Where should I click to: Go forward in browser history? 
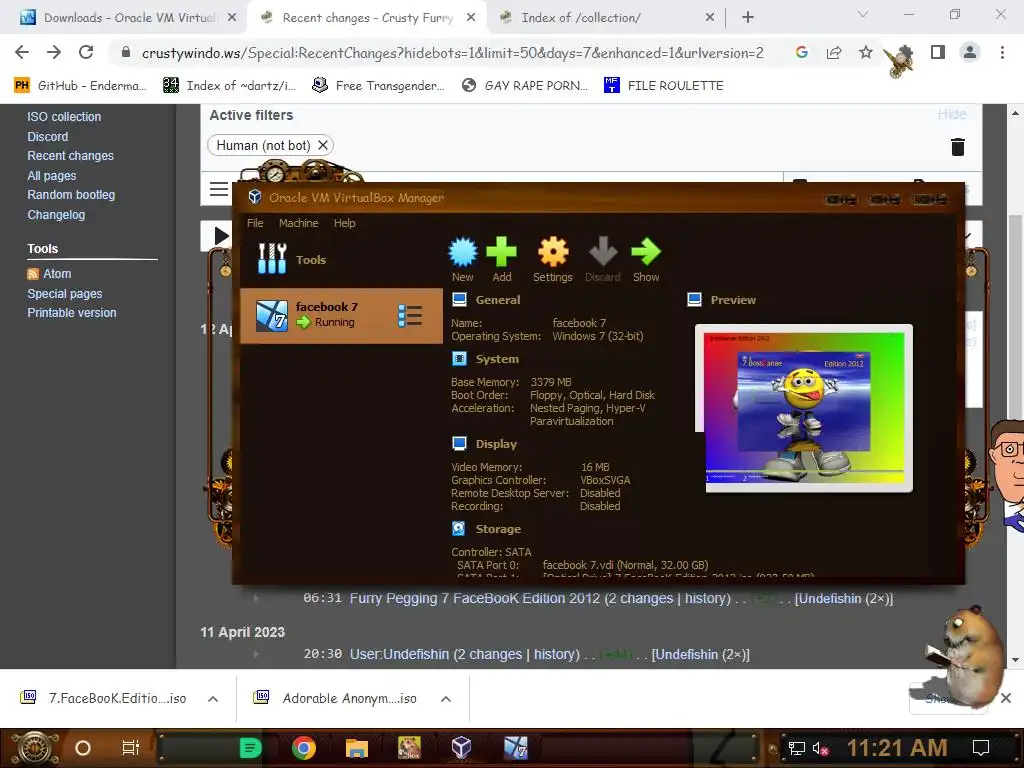[x=54, y=52]
